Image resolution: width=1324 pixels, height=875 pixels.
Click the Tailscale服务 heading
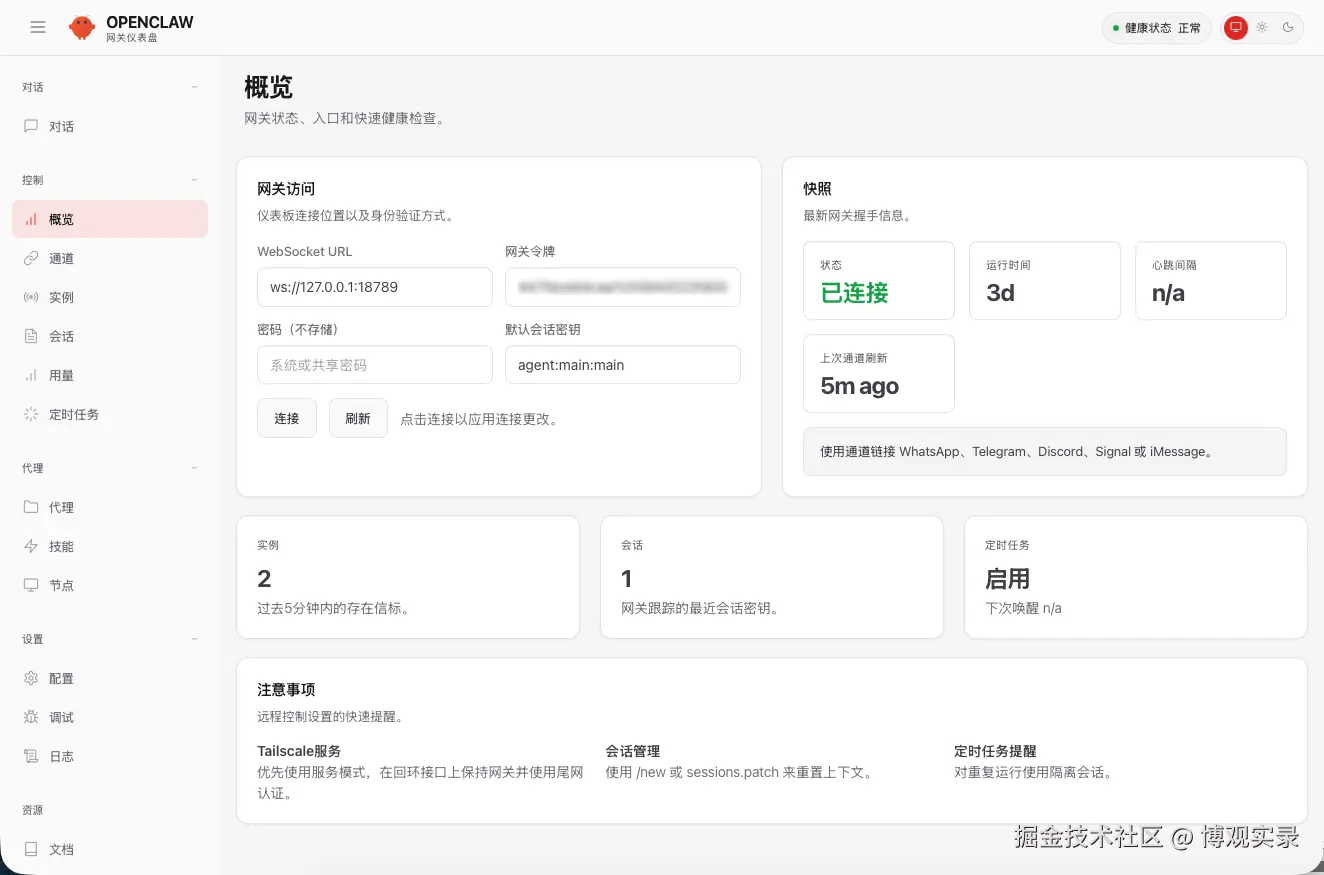click(300, 751)
